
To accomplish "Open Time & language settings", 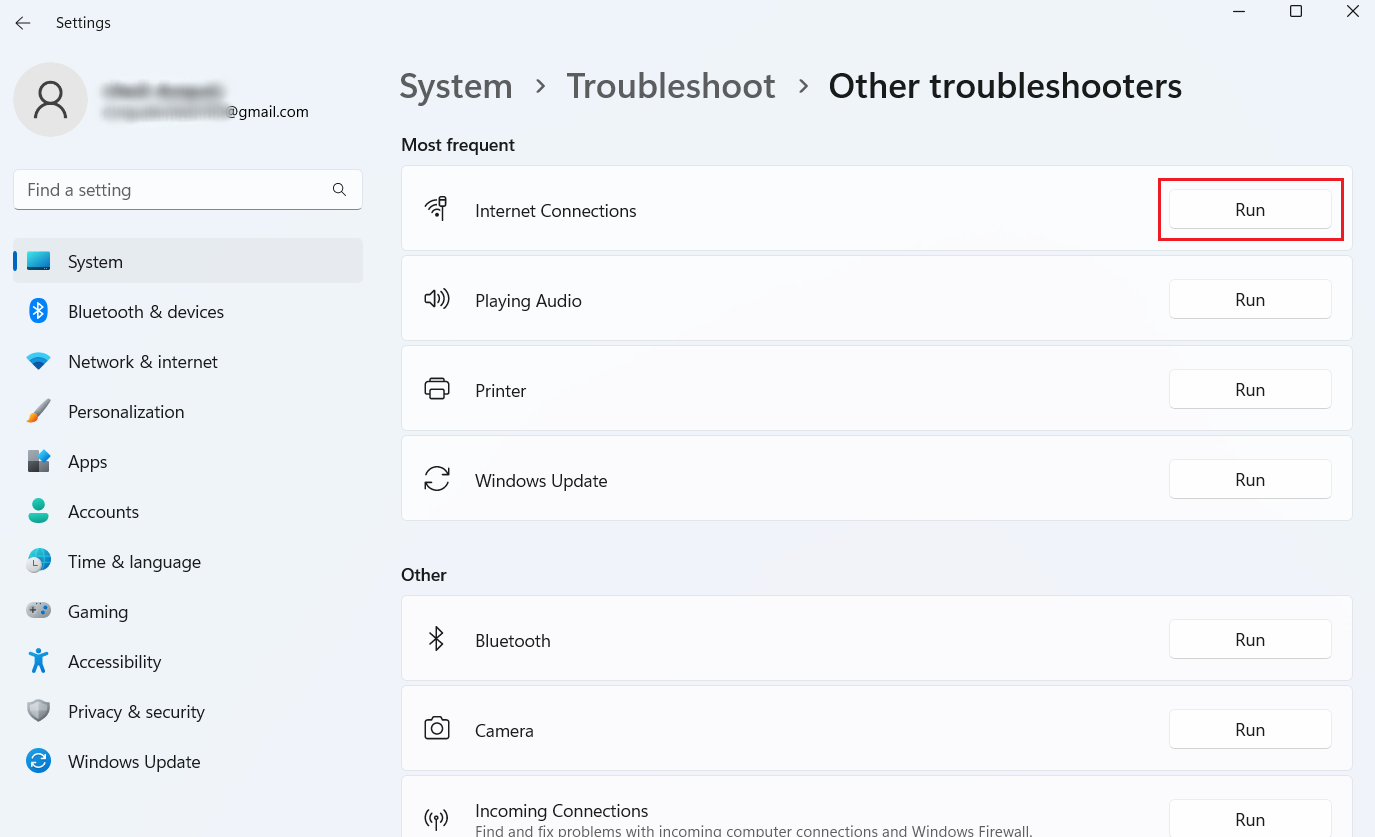I will coord(188,561).
